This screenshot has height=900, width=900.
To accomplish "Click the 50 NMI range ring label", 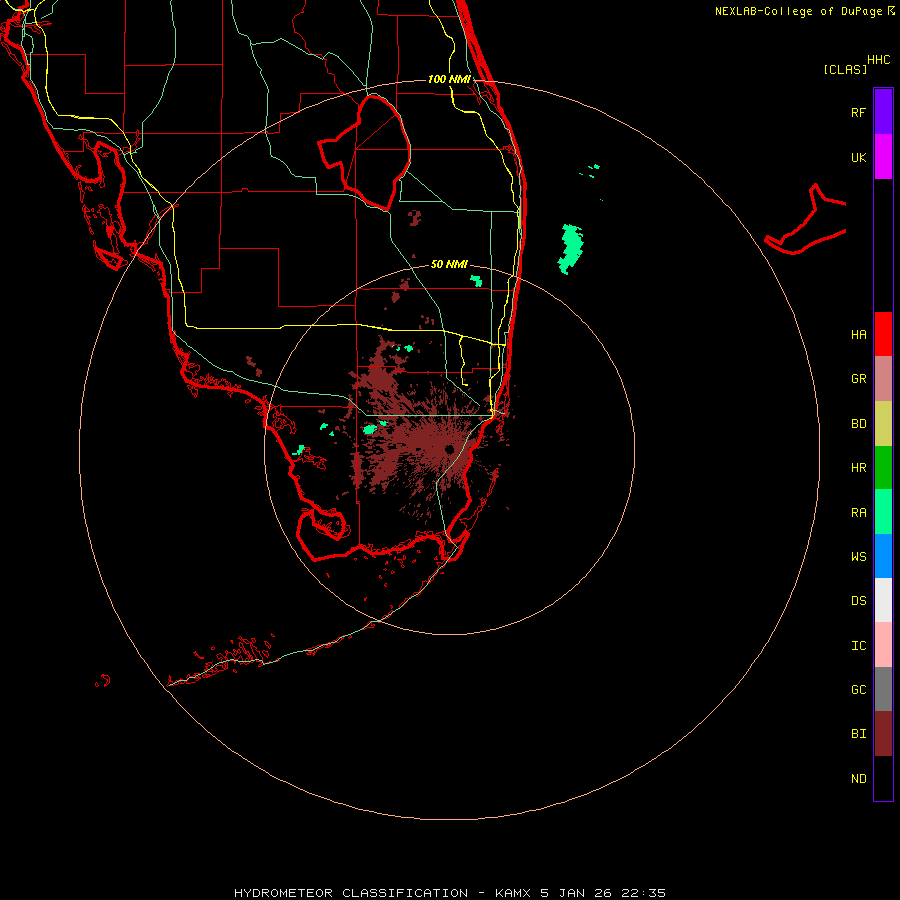I will pyautogui.click(x=449, y=265).
